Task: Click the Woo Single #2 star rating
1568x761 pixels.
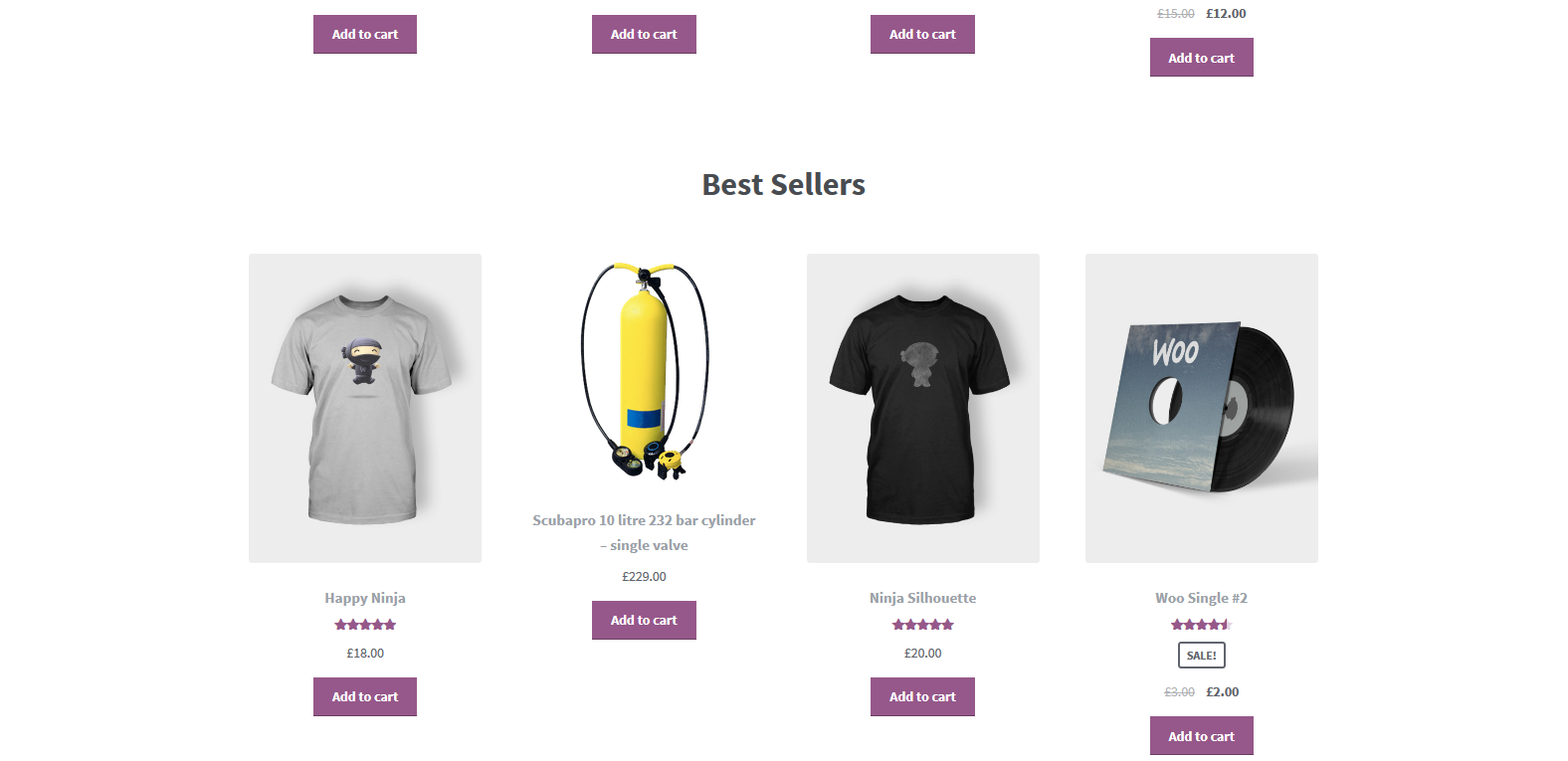Action: (x=1202, y=625)
